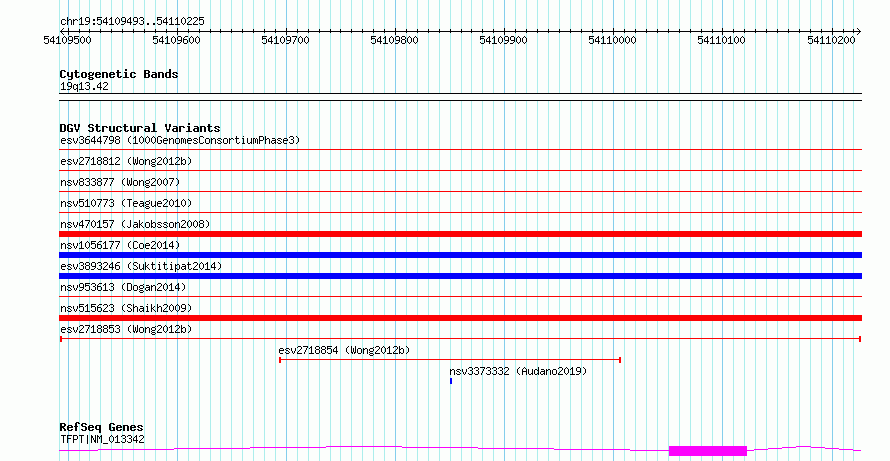Click the 54109900 ruler tick label
The height and width of the screenshot is (461, 890).
(503, 40)
